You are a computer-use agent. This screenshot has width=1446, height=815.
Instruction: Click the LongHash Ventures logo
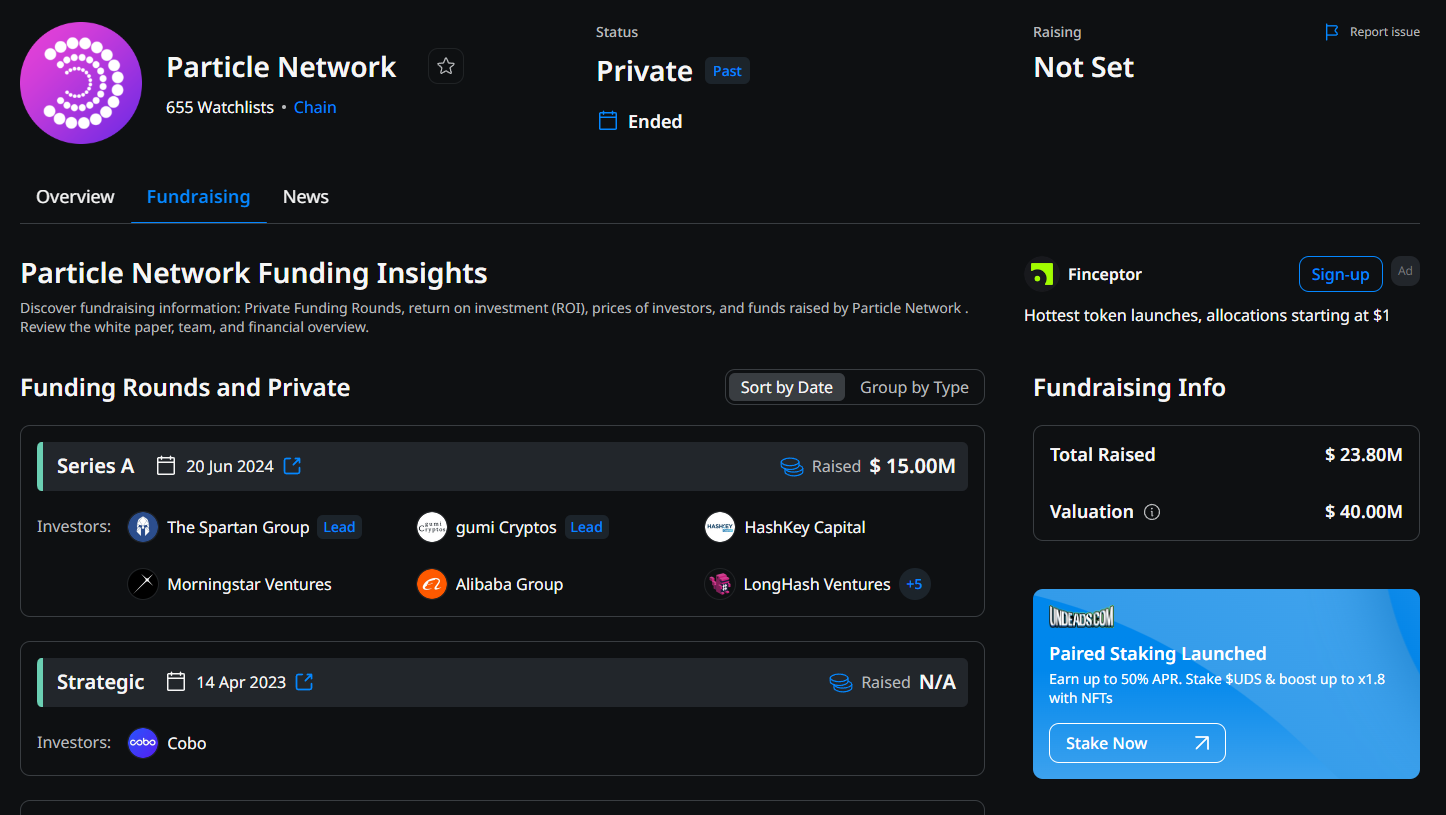(720, 584)
